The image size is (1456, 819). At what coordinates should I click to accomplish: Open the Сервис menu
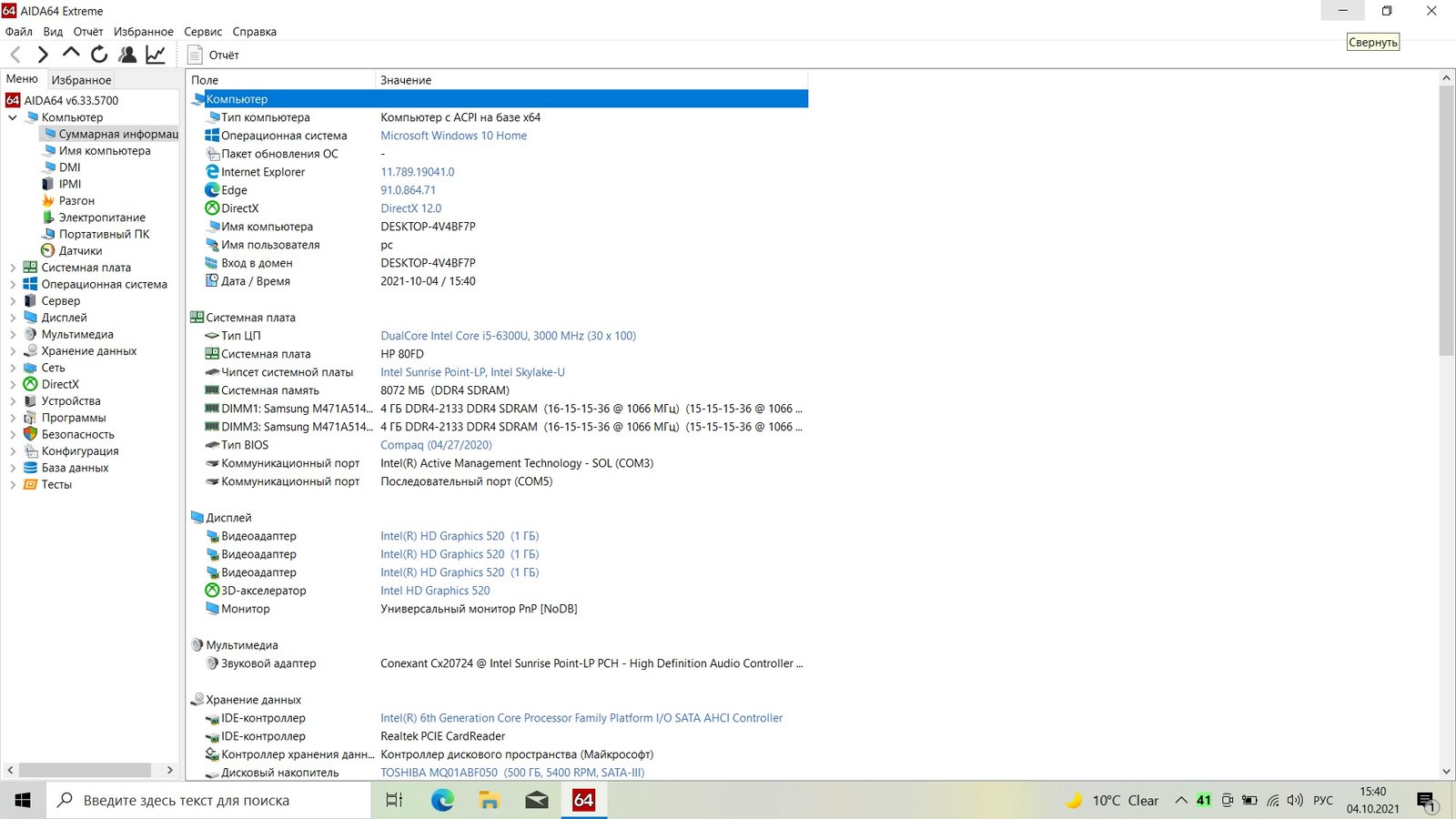(203, 32)
